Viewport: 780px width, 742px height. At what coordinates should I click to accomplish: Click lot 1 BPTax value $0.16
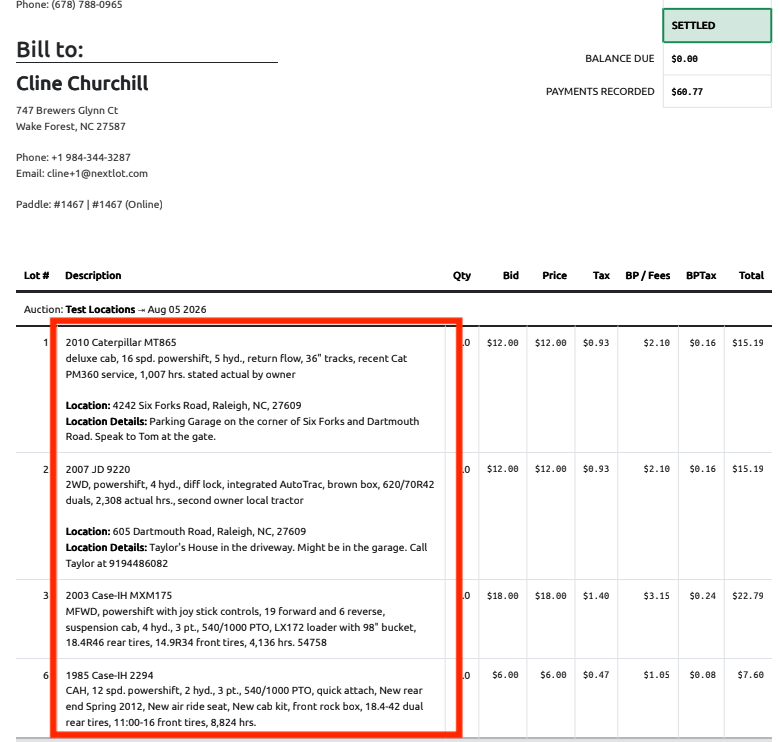[702, 343]
